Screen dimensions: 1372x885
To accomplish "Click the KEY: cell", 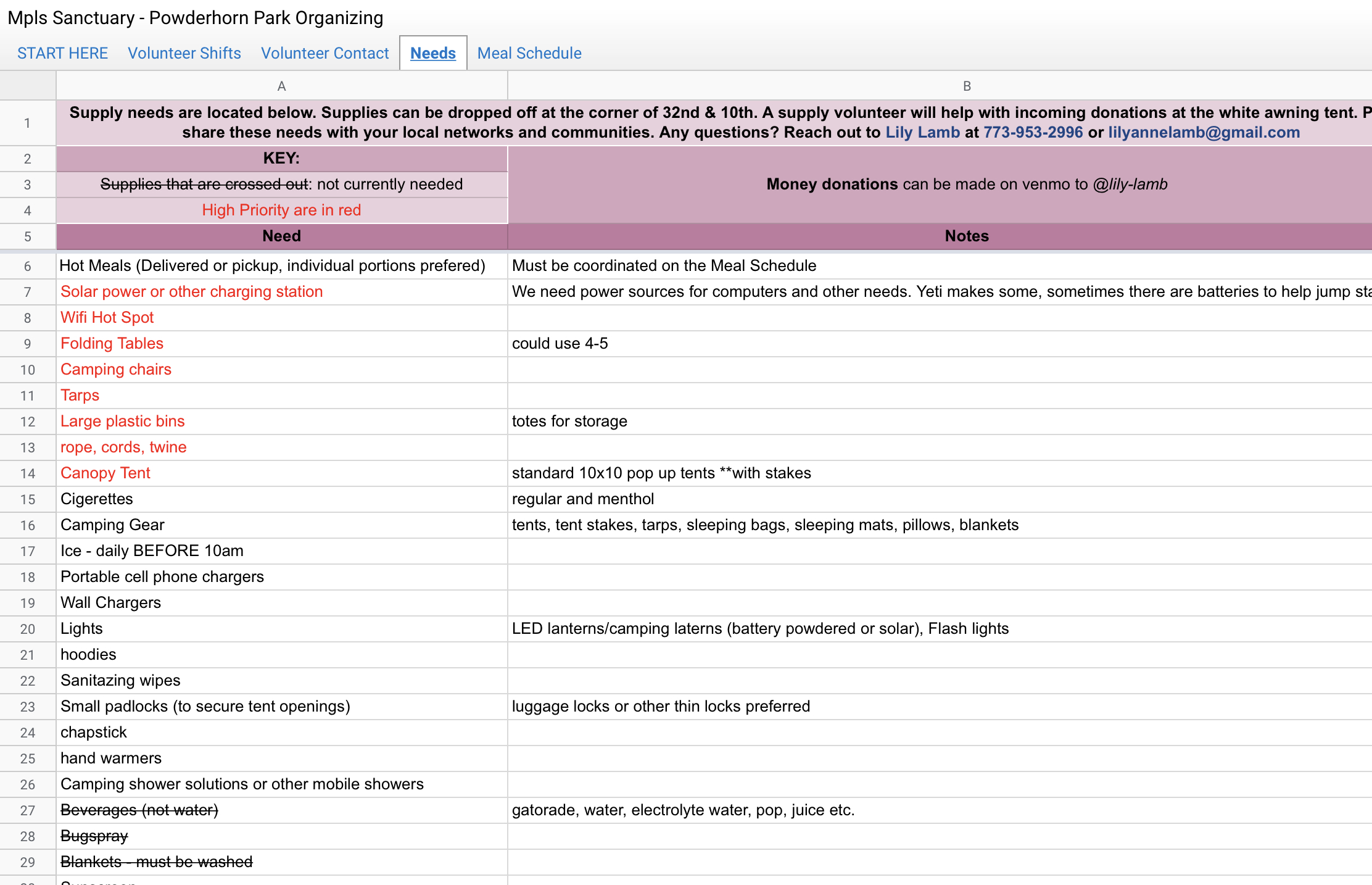I will (x=282, y=159).
